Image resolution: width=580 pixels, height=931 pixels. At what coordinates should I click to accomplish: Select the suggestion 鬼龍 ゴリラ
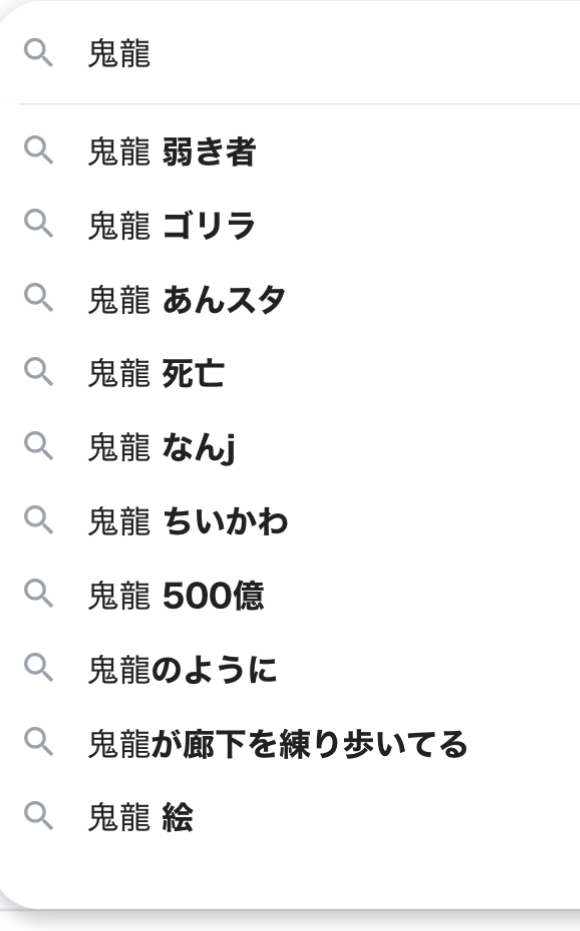point(290,225)
